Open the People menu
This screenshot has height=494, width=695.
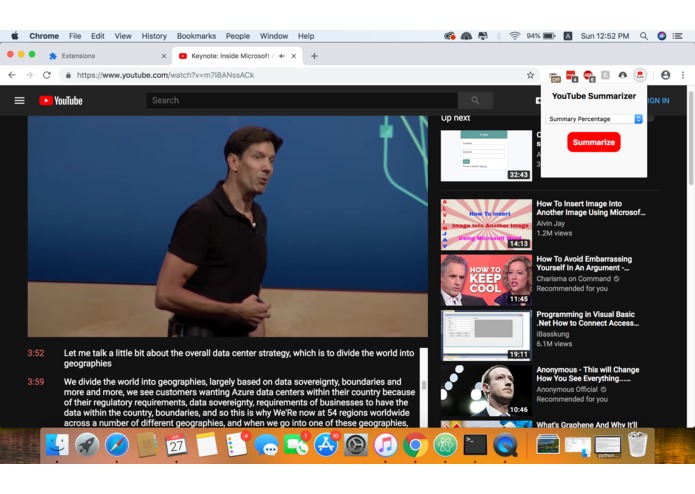tap(238, 36)
